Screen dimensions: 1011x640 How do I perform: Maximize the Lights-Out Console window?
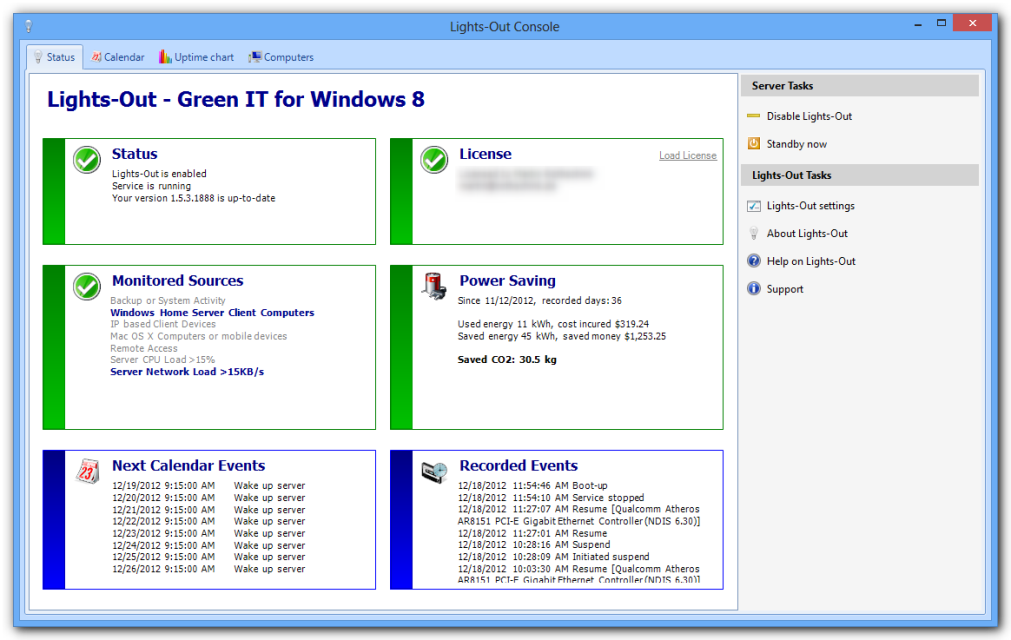click(x=941, y=23)
